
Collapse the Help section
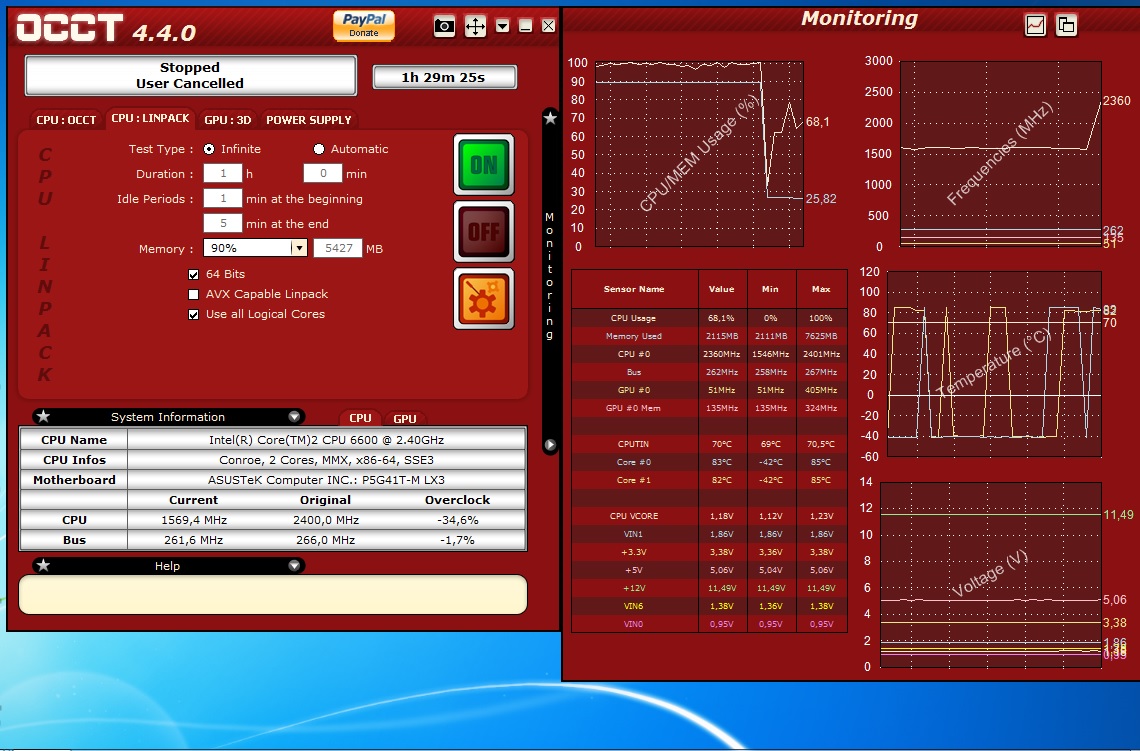click(x=294, y=566)
